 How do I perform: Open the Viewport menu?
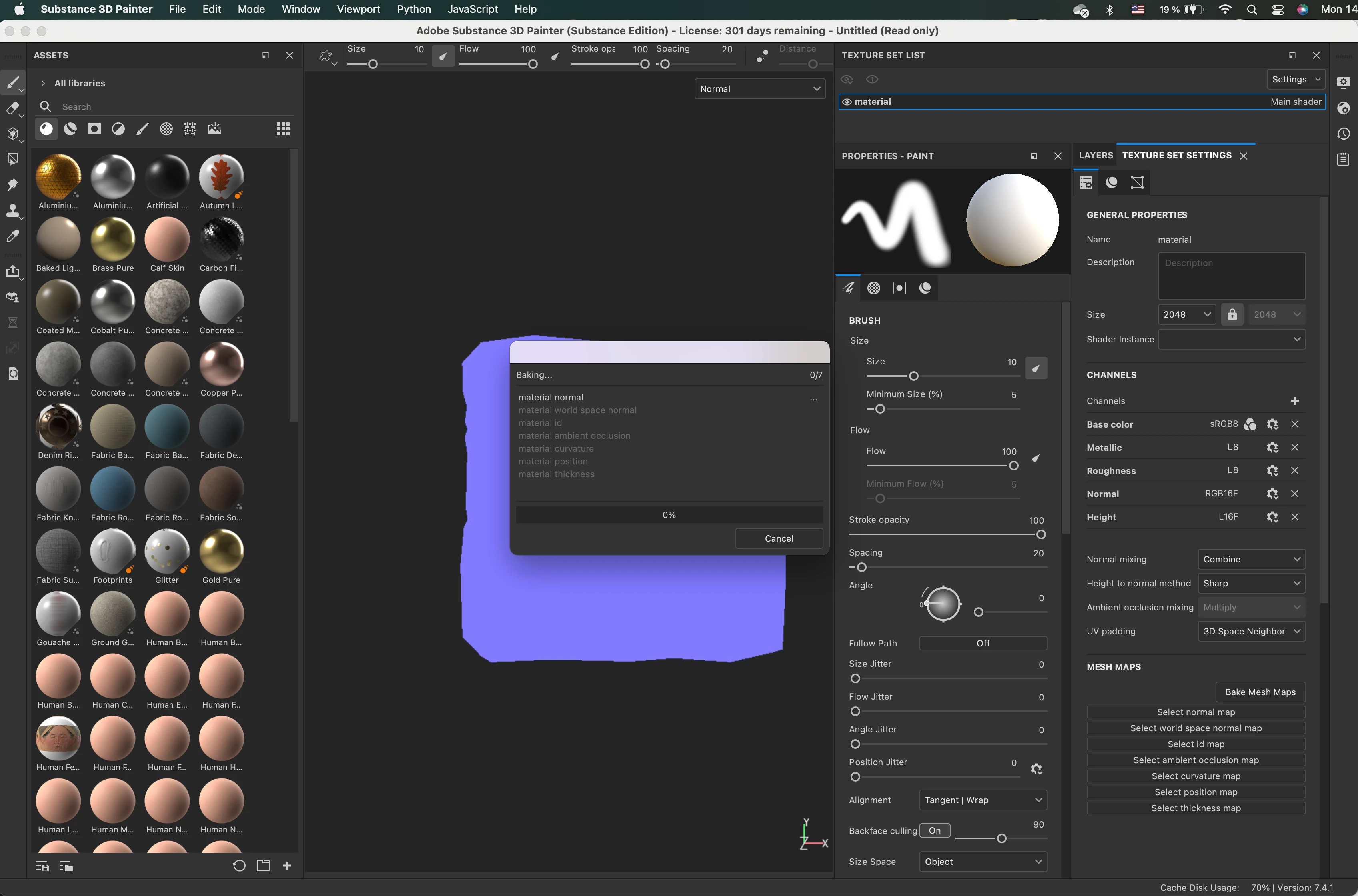358,9
